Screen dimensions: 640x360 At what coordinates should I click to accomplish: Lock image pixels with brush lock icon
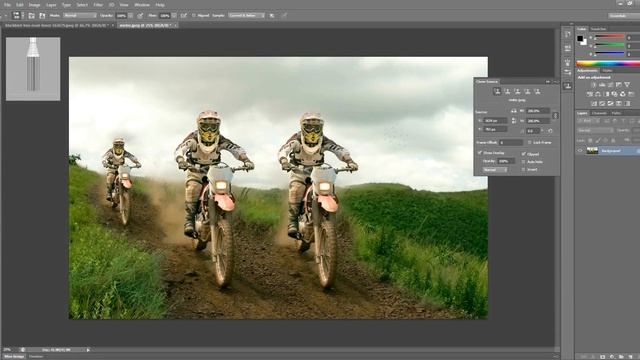pos(598,140)
